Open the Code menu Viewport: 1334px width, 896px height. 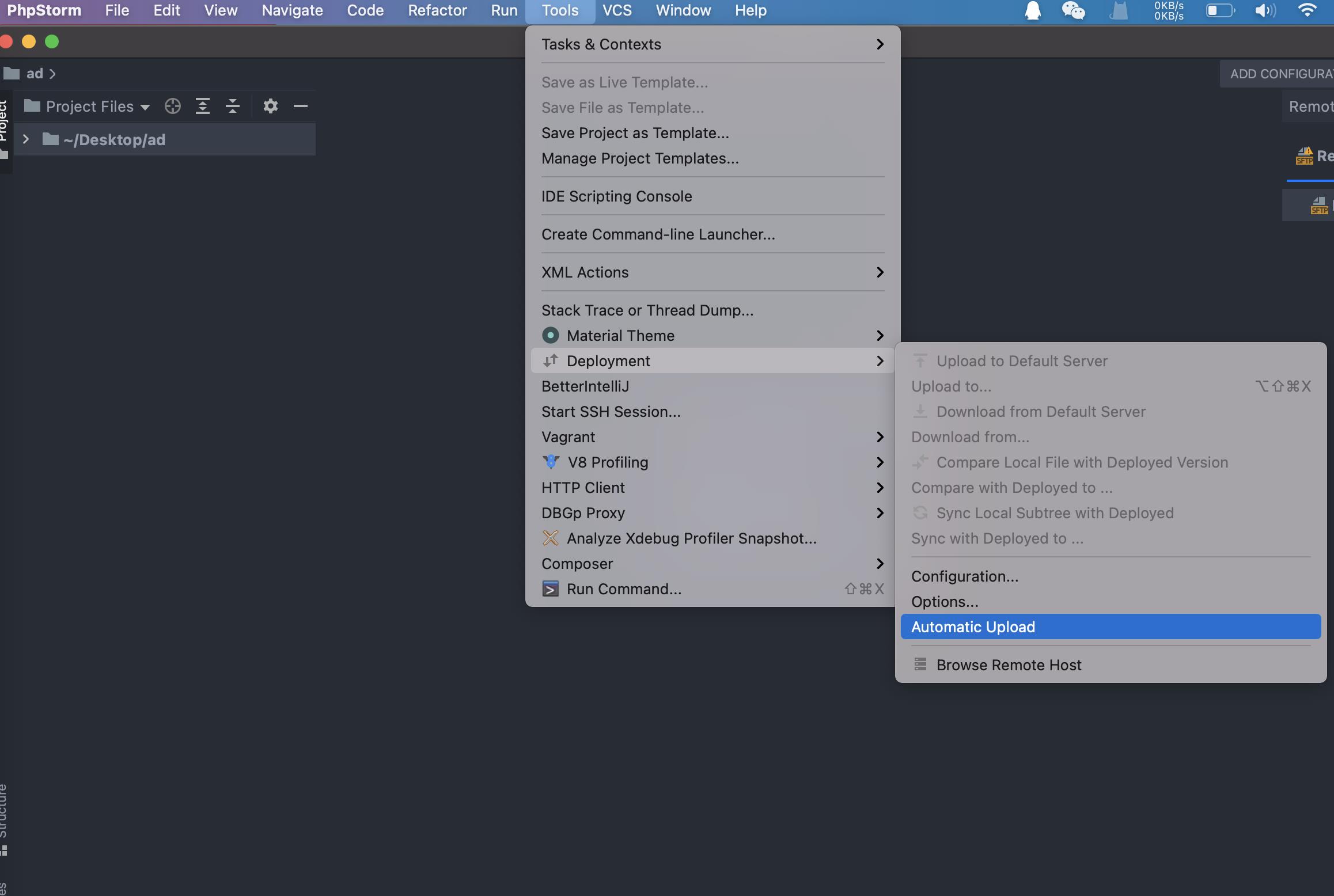[365, 10]
